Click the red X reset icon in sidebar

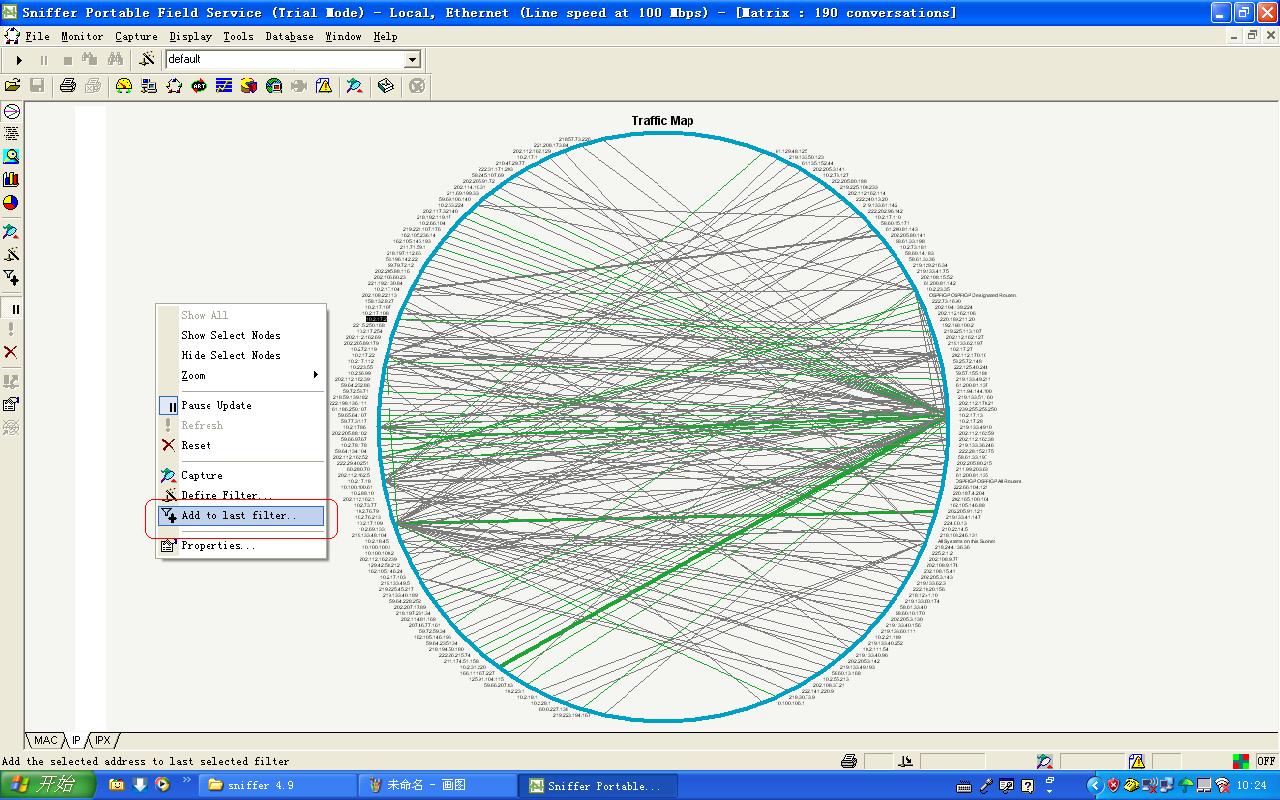tap(11, 352)
